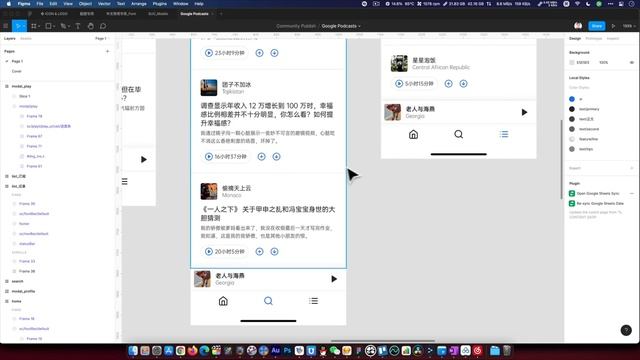The height and width of the screenshot is (360, 640).
Task: Open the zoom level dropdown
Action: (629, 26)
